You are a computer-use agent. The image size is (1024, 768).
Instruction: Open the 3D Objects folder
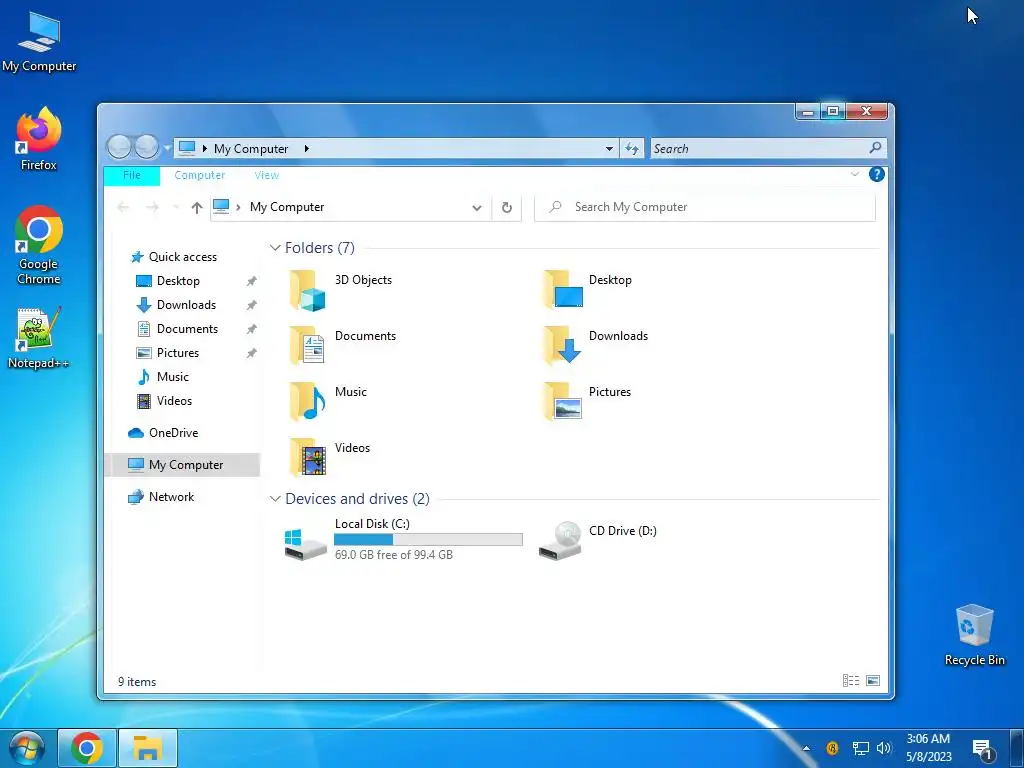click(x=341, y=290)
